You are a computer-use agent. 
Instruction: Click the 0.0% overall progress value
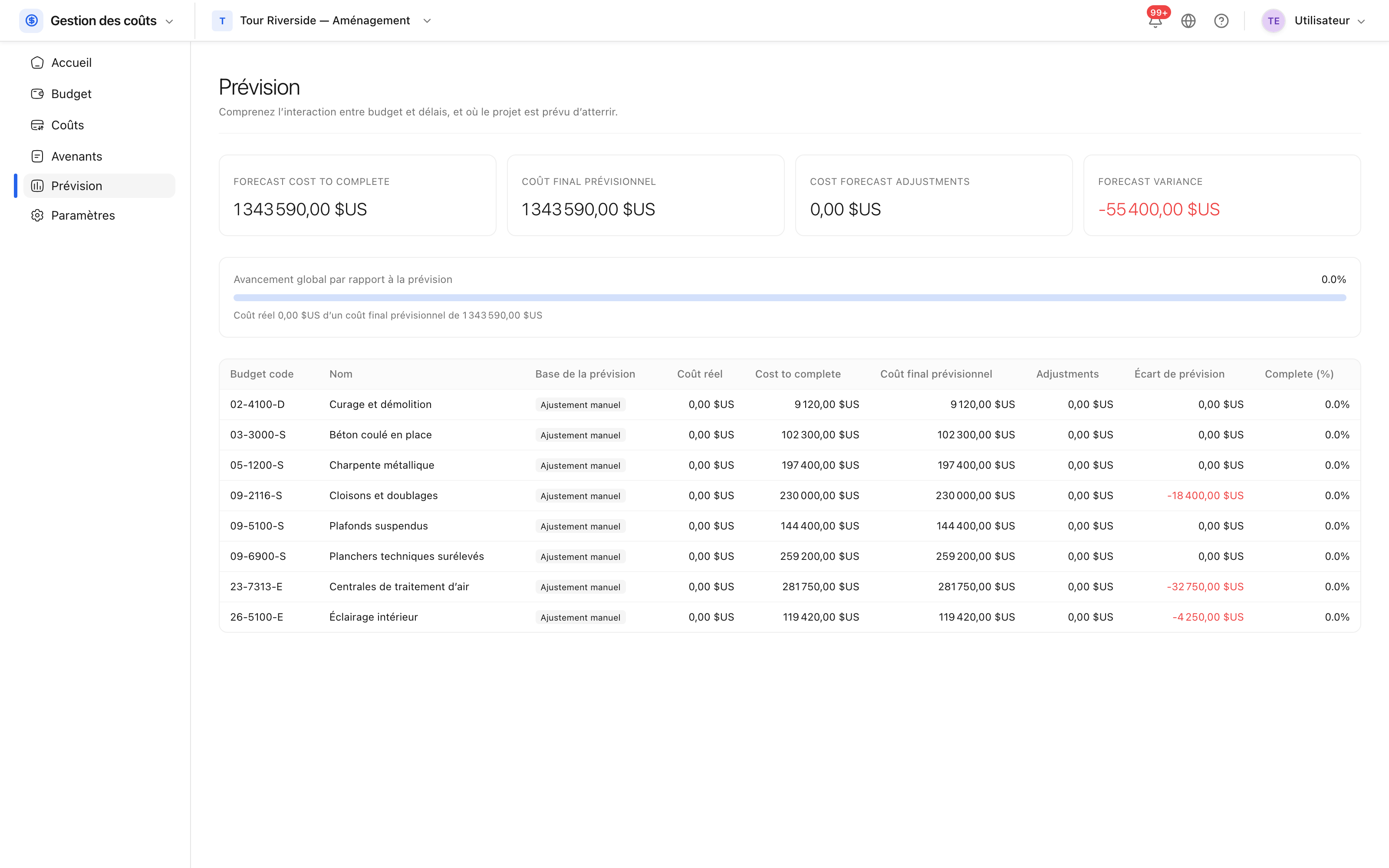(x=1333, y=279)
